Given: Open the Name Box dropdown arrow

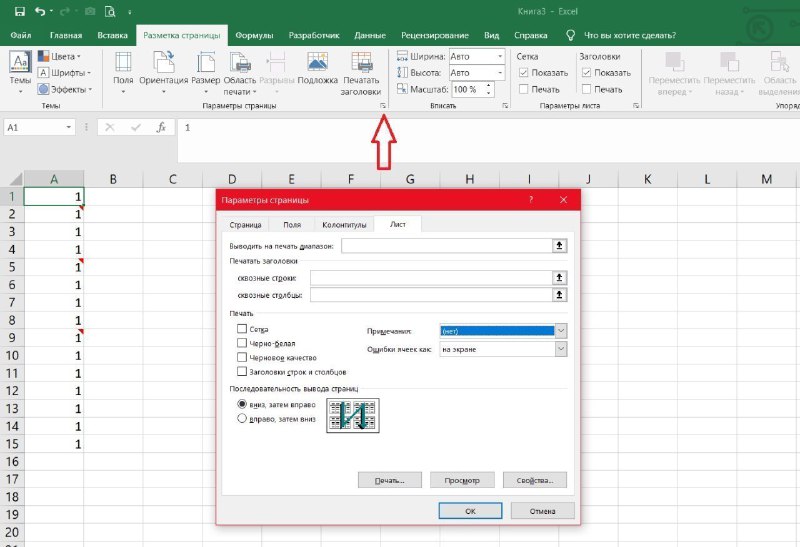Looking at the screenshot, I should click(68, 127).
